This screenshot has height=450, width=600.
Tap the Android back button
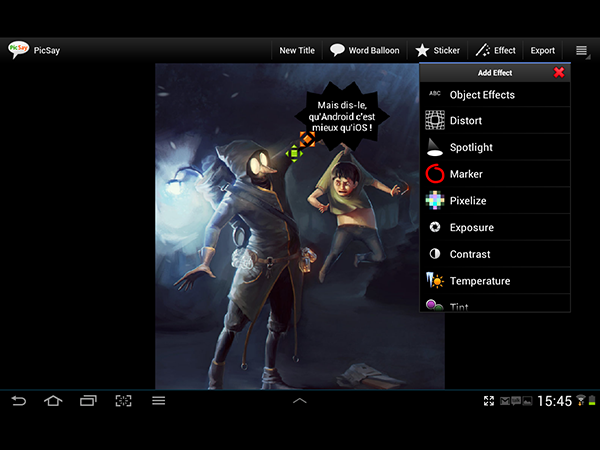point(18,401)
